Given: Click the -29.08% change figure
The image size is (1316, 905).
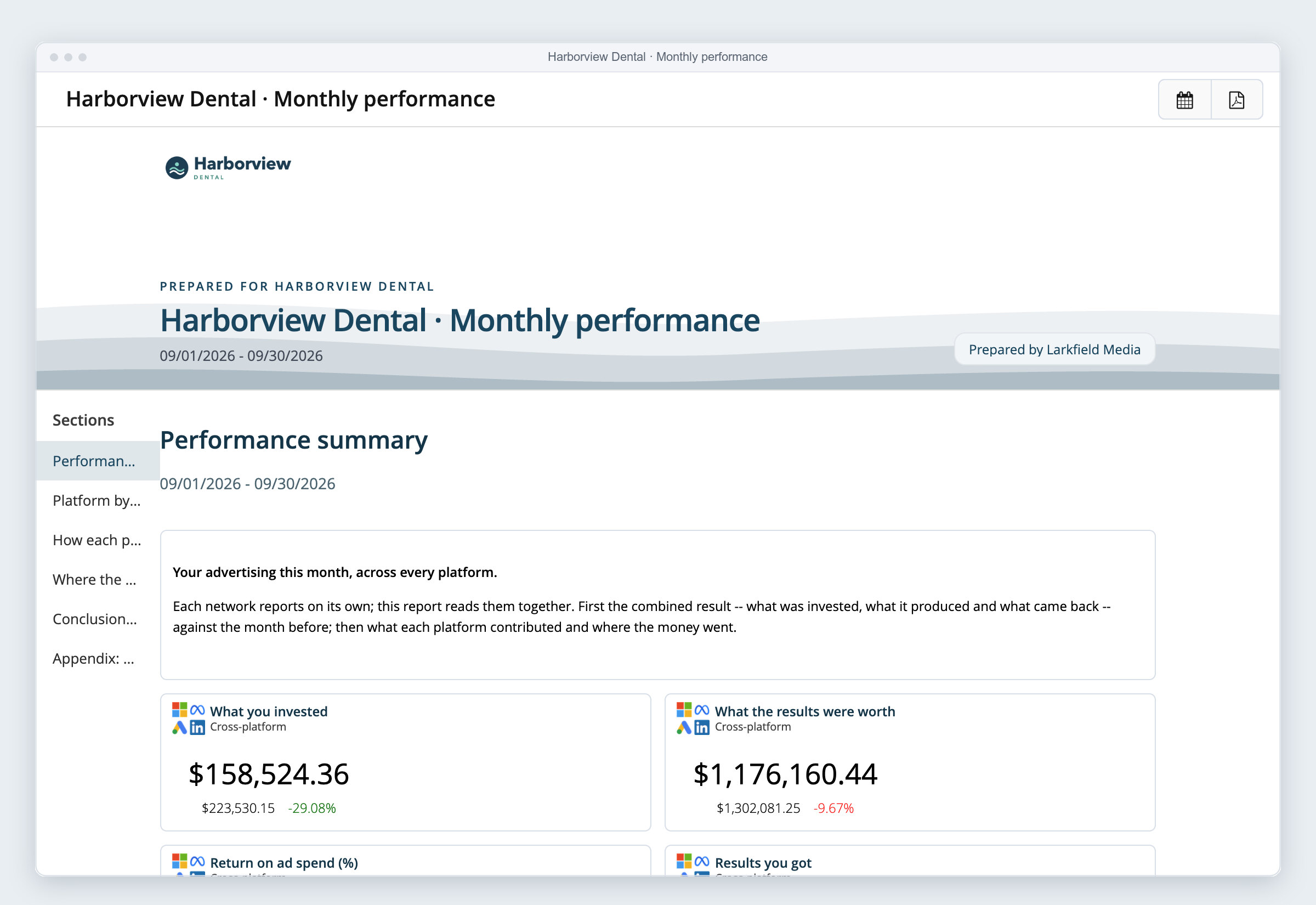Looking at the screenshot, I should (x=311, y=808).
